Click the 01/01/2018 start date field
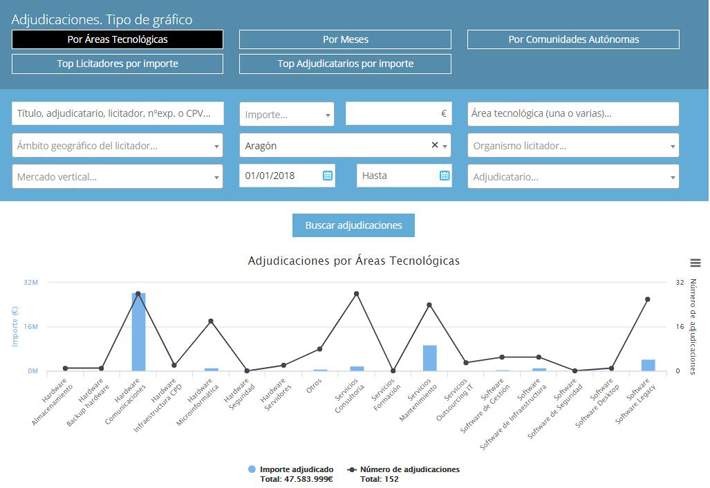The image size is (710, 488). pyautogui.click(x=287, y=175)
